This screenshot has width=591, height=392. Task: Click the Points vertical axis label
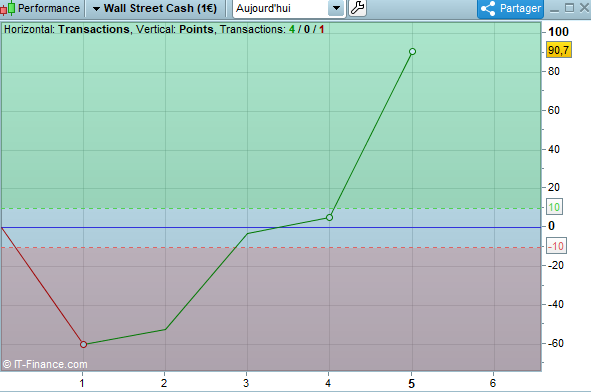click(x=196, y=29)
